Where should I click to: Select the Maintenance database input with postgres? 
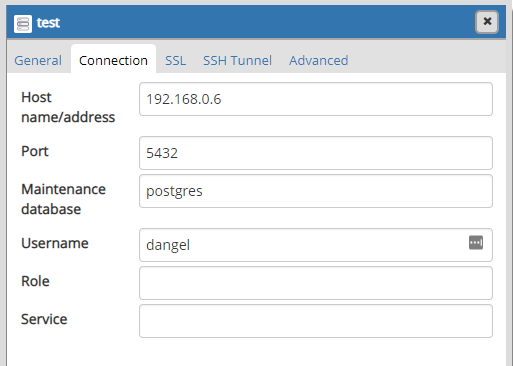click(x=316, y=191)
